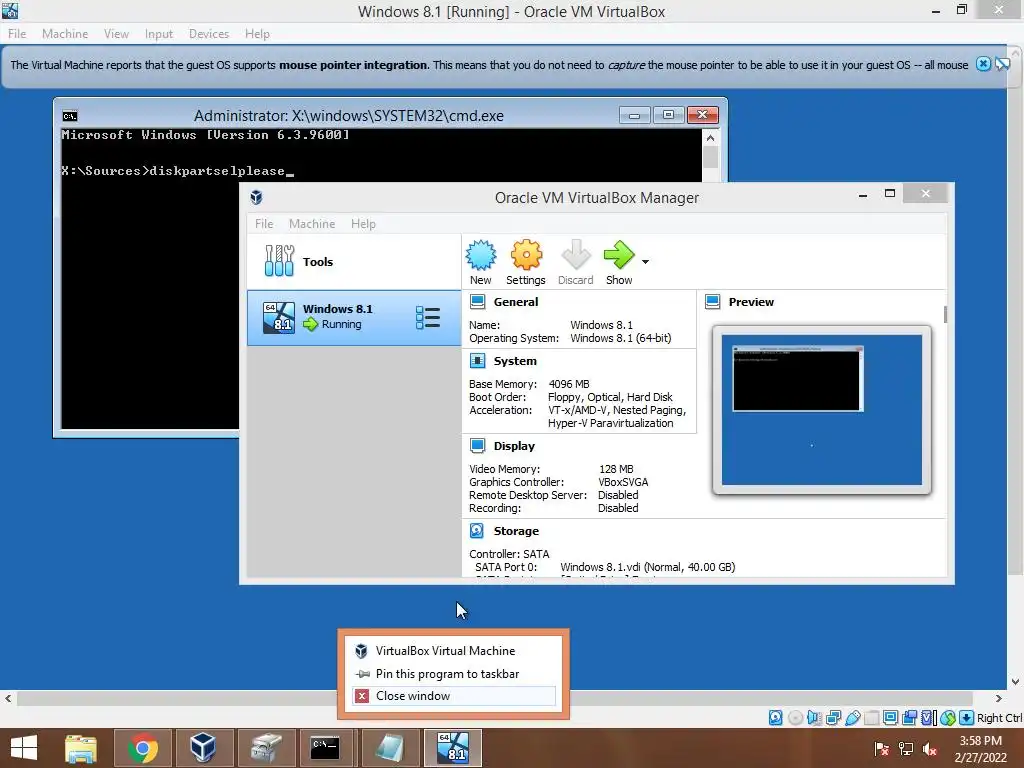Image resolution: width=1024 pixels, height=768 pixels.
Task: Click the Windows 8.1 VM taskbar icon
Action: (453, 748)
